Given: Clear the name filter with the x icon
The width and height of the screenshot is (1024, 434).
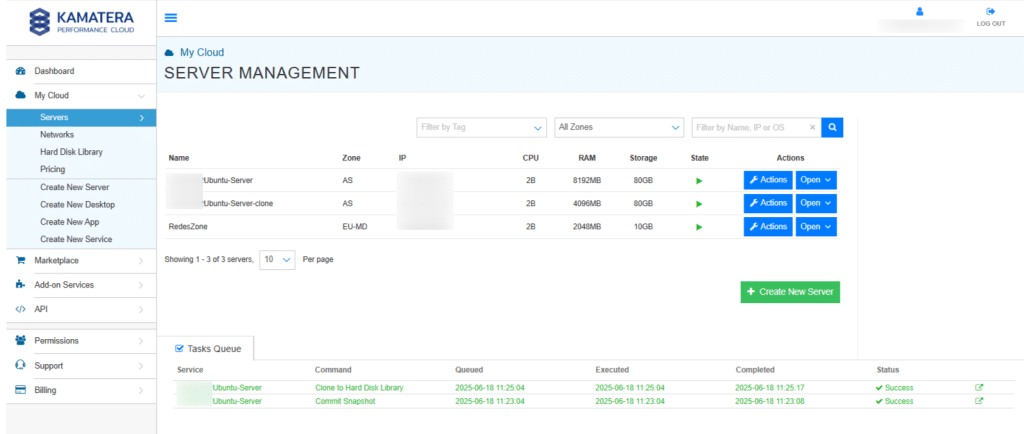Looking at the screenshot, I should coord(812,128).
